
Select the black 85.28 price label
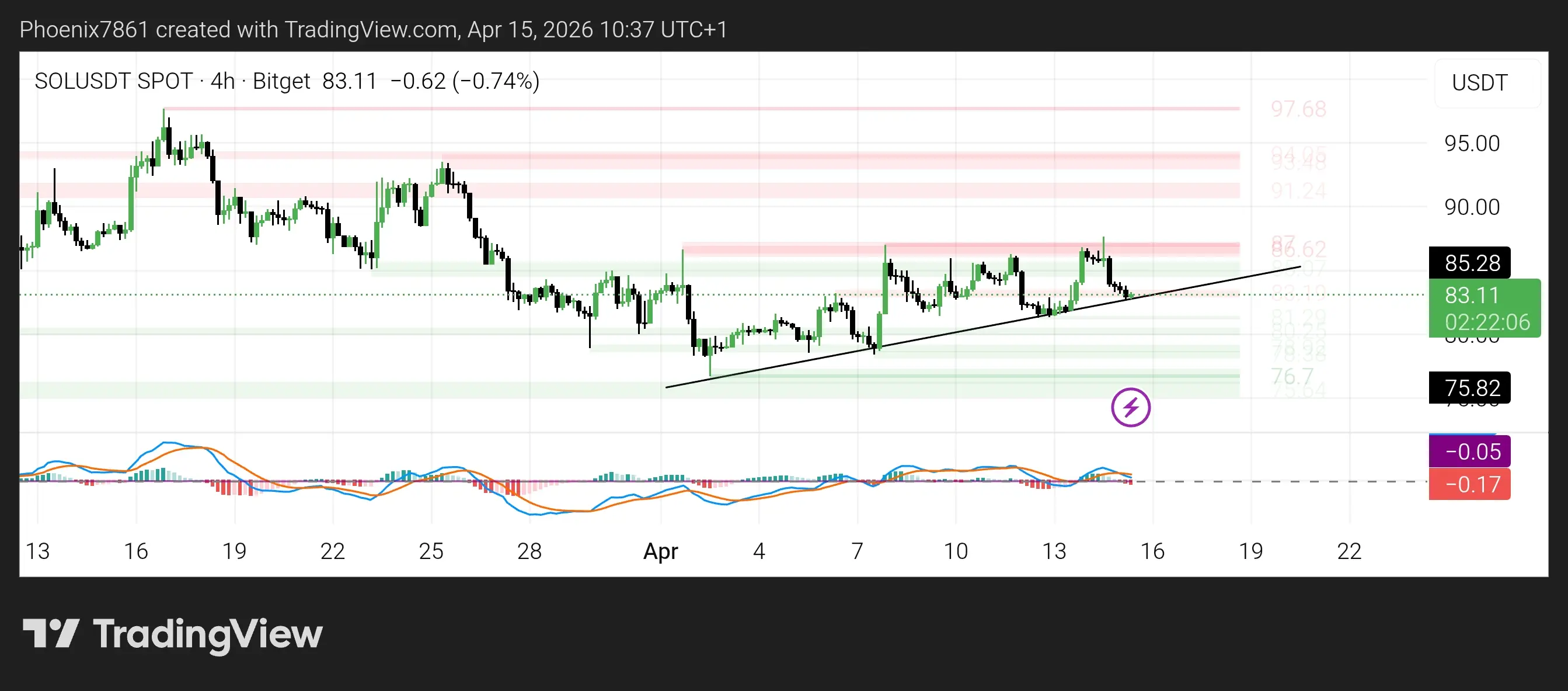point(1469,263)
